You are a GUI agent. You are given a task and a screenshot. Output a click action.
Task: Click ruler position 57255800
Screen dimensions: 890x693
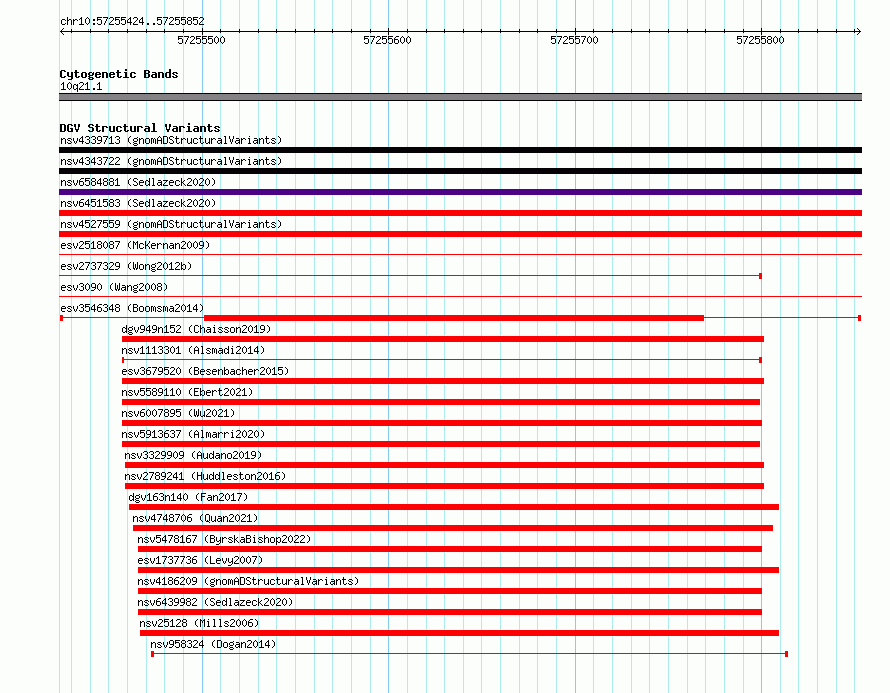760,40
